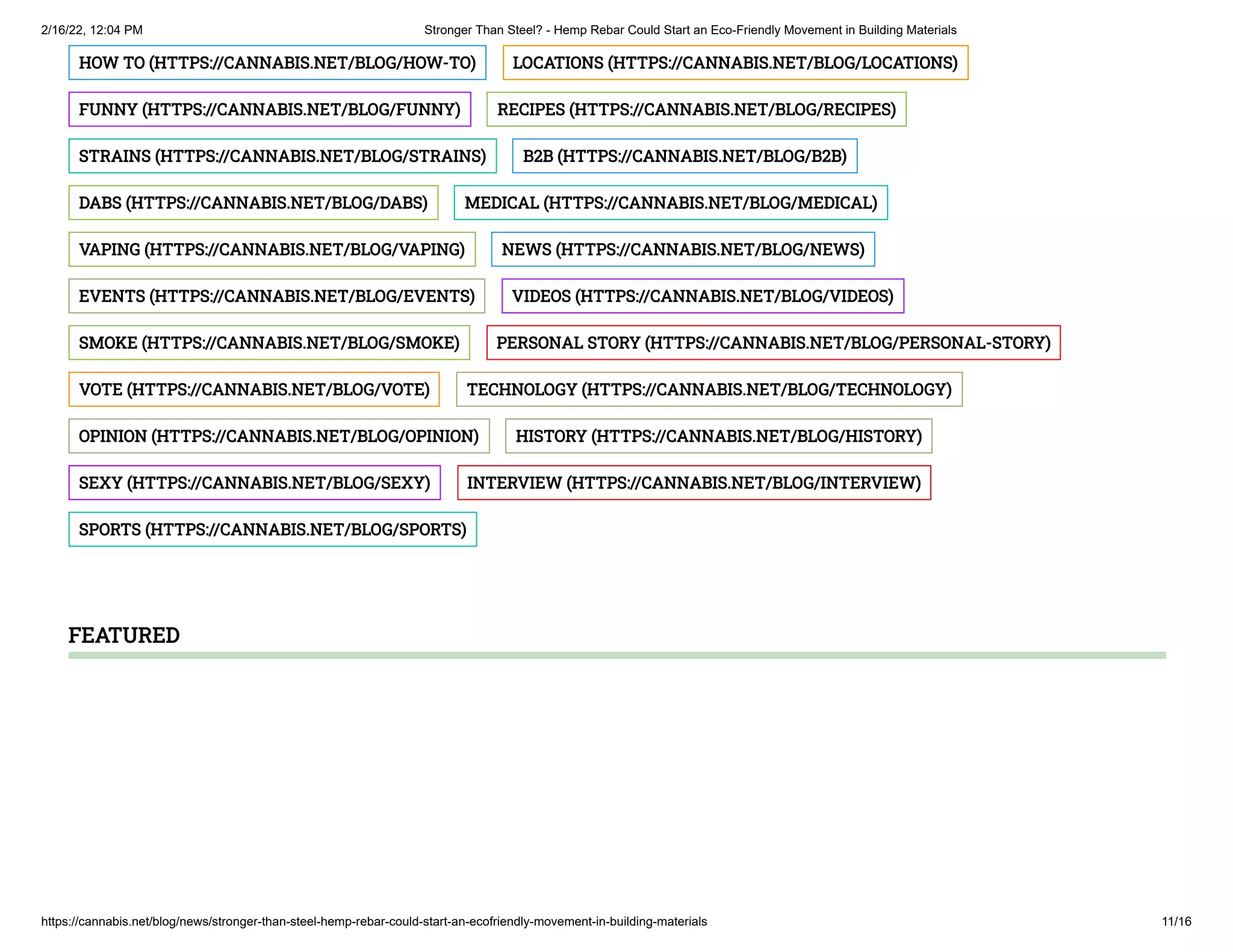The width and height of the screenshot is (1233, 952).
Task: Open the PERSONAL STORY category tag
Action: point(773,342)
